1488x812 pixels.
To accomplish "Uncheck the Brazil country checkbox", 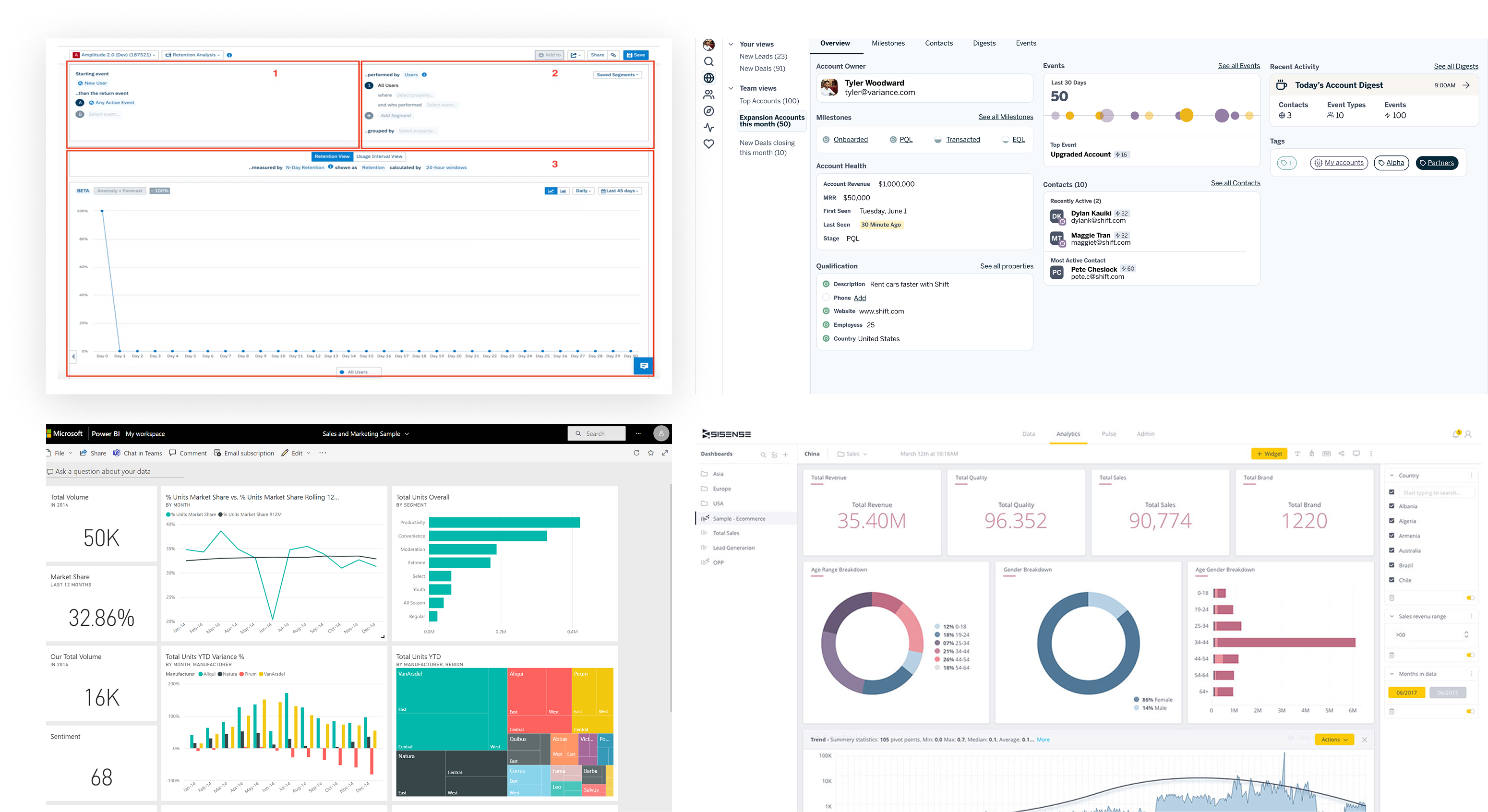I will (x=1392, y=565).
